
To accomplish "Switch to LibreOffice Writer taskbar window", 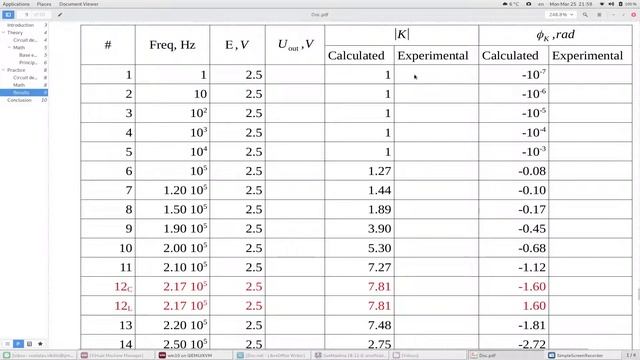I will tap(271, 355).
